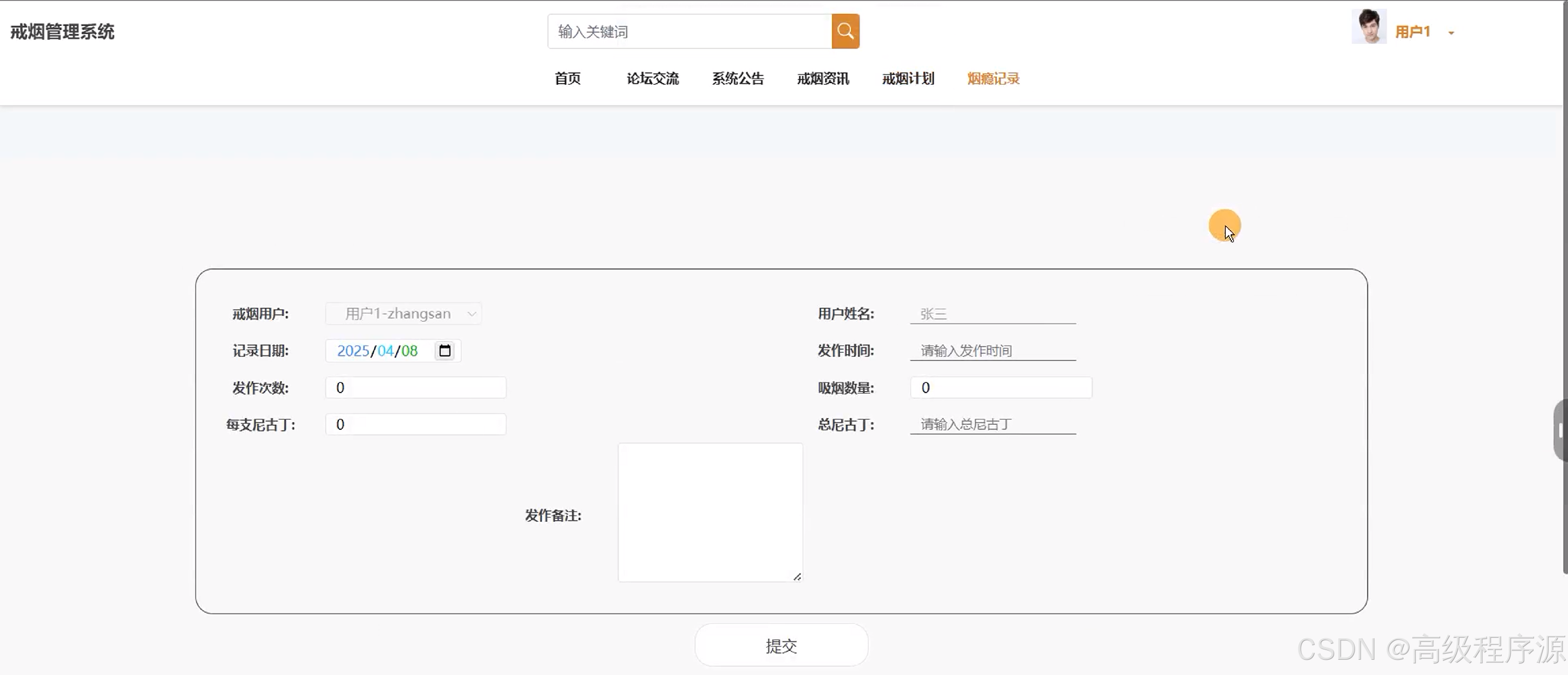
Task: Grab the textarea resize handle corner
Action: (x=797, y=576)
